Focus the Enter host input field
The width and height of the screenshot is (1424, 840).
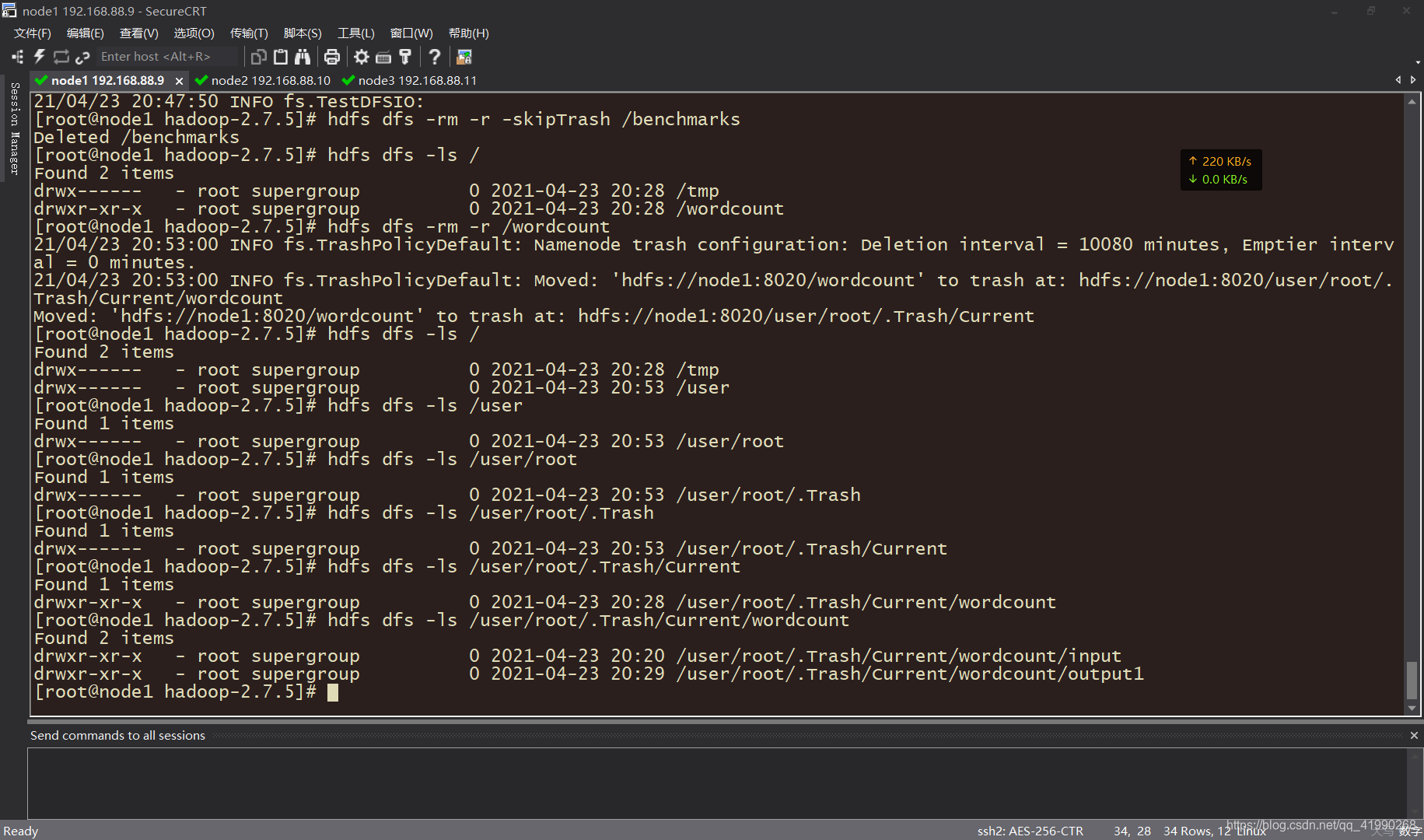click(x=167, y=57)
